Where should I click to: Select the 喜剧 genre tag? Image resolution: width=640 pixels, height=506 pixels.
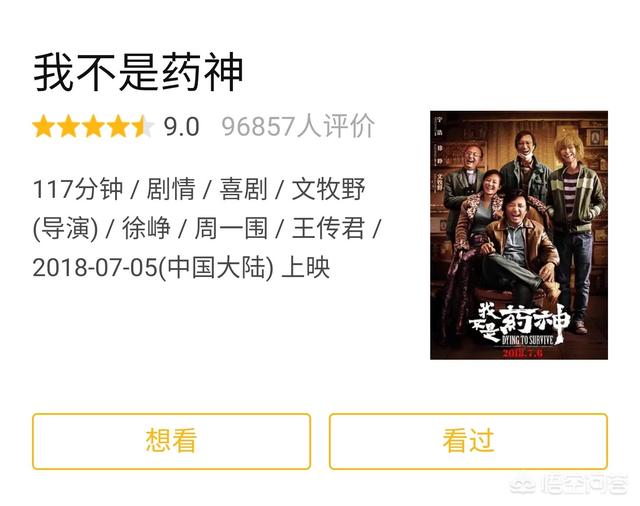click(x=243, y=189)
